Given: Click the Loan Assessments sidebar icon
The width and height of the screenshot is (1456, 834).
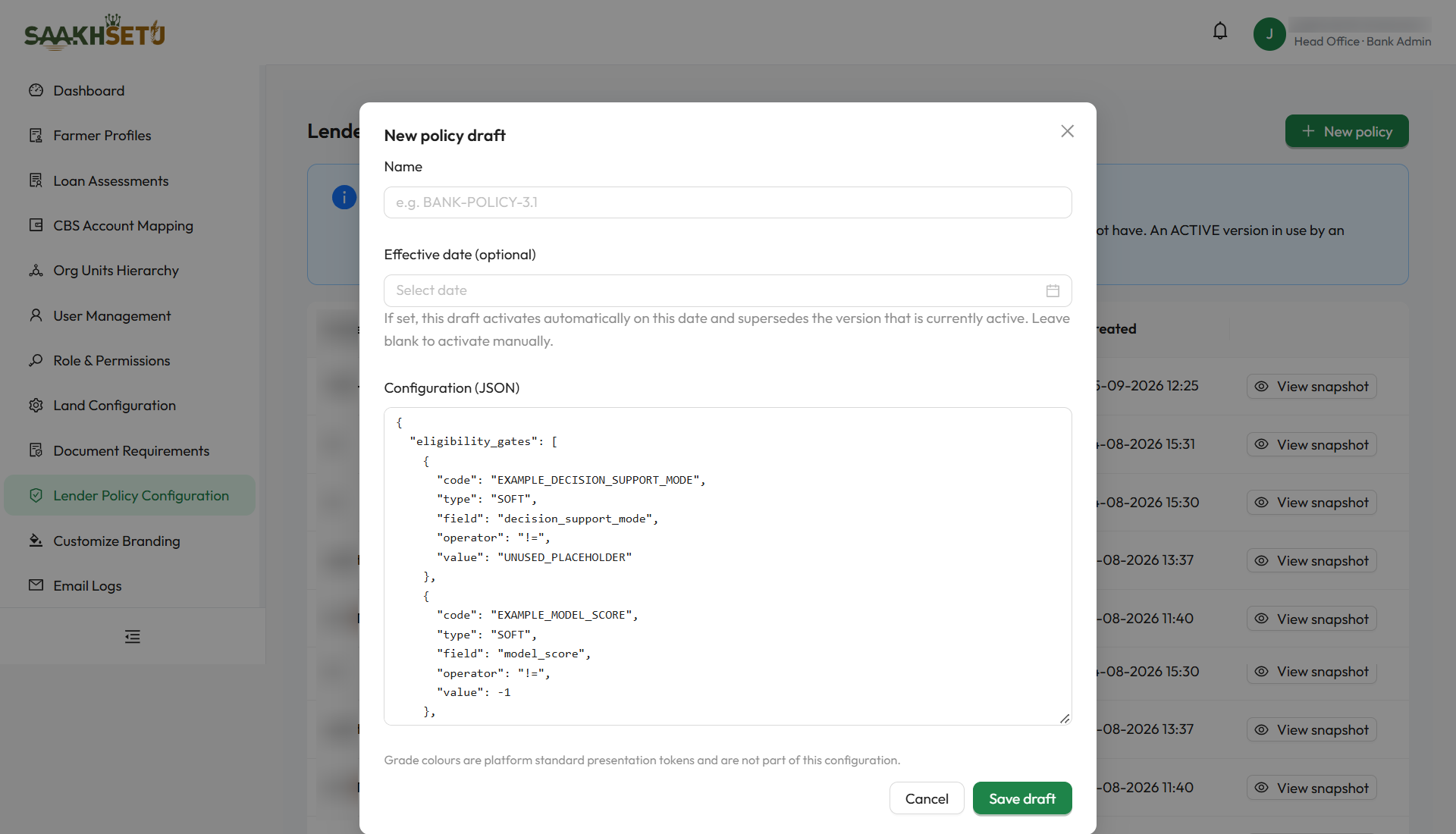Looking at the screenshot, I should [x=36, y=180].
